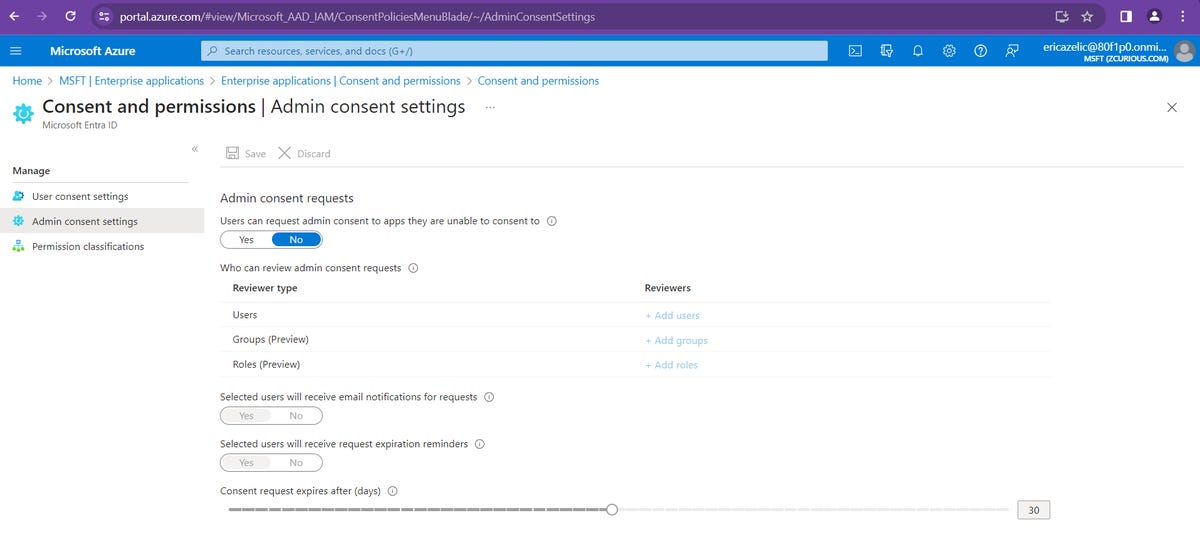
Task: Click the Save button
Action: click(246, 153)
